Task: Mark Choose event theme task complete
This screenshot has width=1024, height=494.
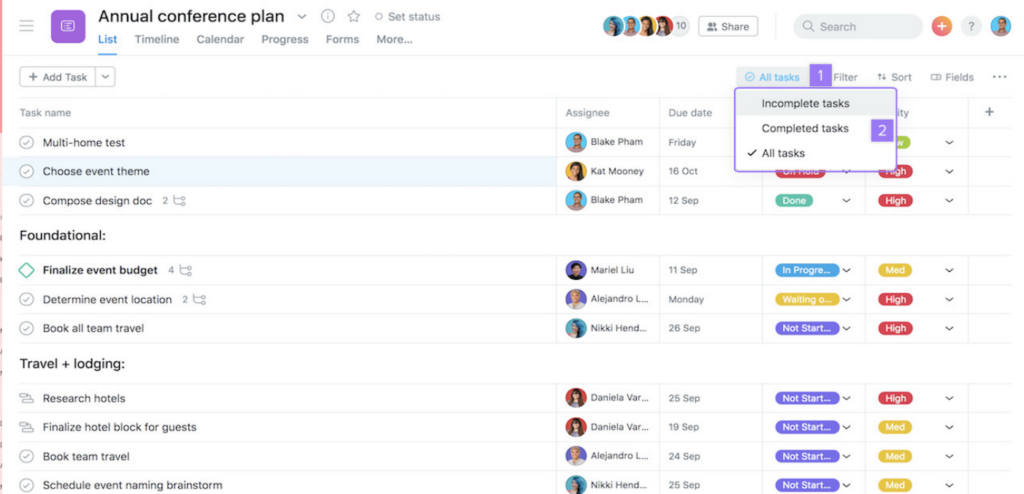Action: (27, 172)
